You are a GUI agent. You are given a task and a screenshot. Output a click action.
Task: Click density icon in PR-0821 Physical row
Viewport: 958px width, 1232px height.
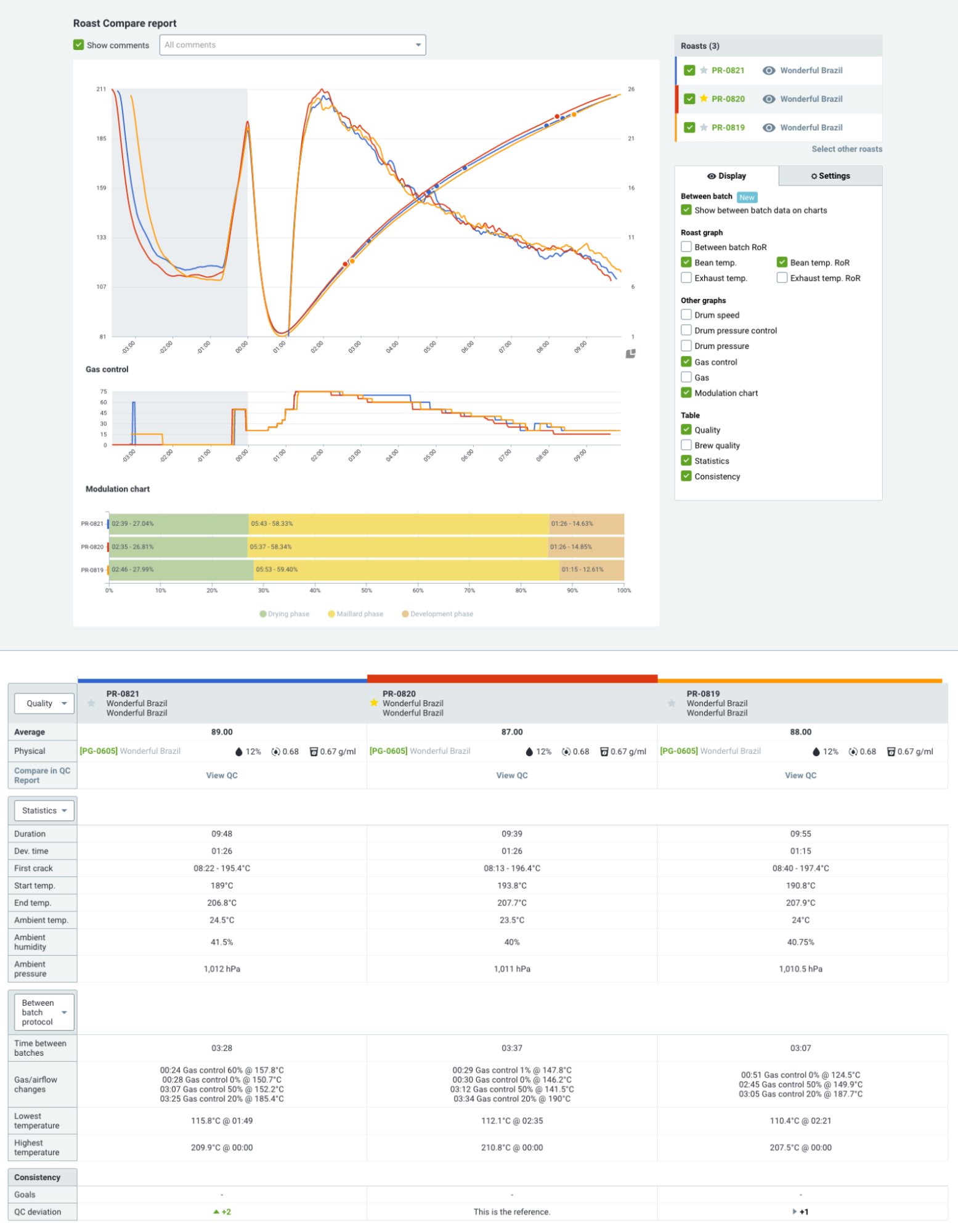click(314, 751)
